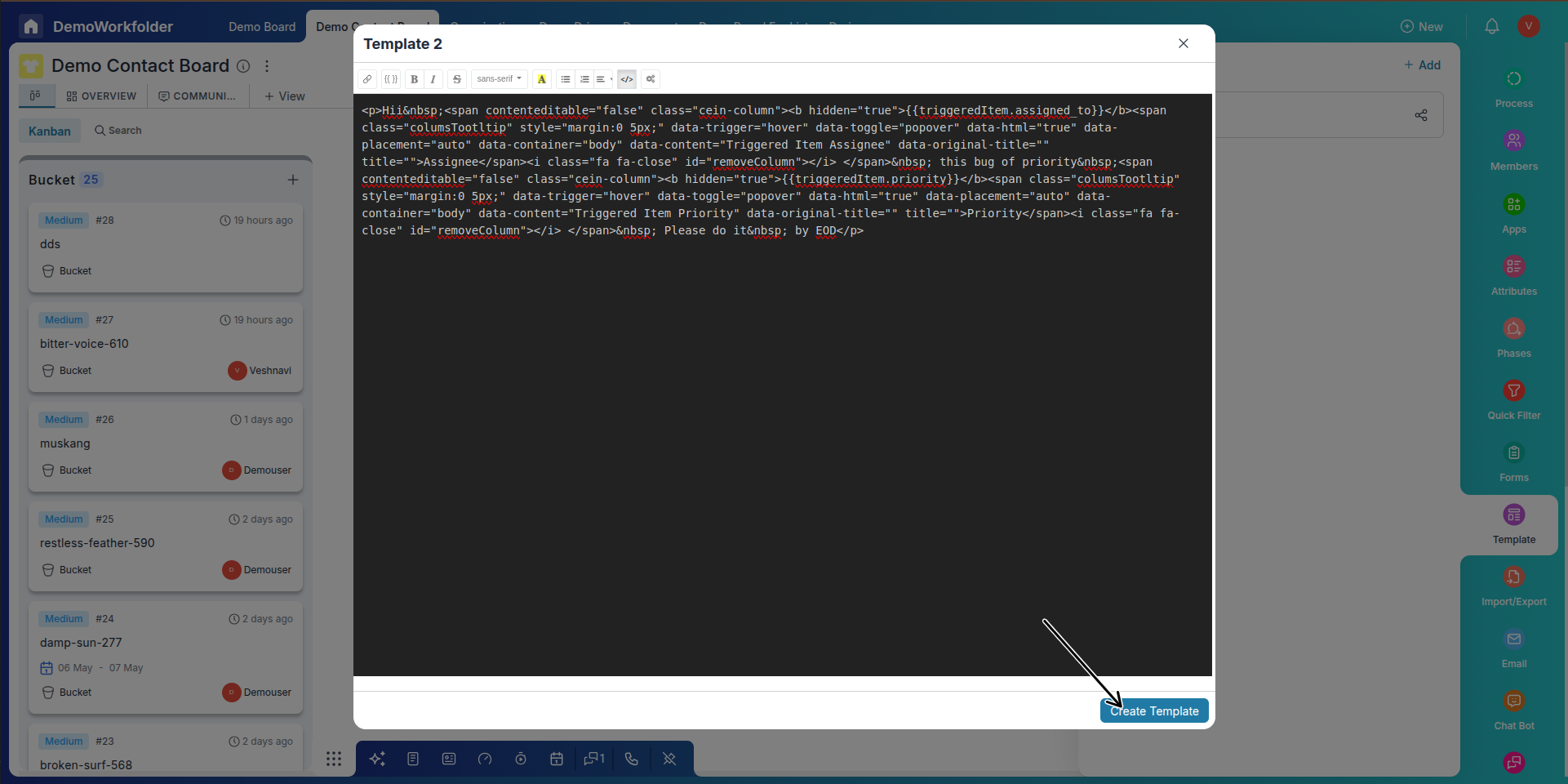The width and height of the screenshot is (1568, 784).
Task: Insert a placeholder with the curly braces button
Action: pyautogui.click(x=391, y=79)
